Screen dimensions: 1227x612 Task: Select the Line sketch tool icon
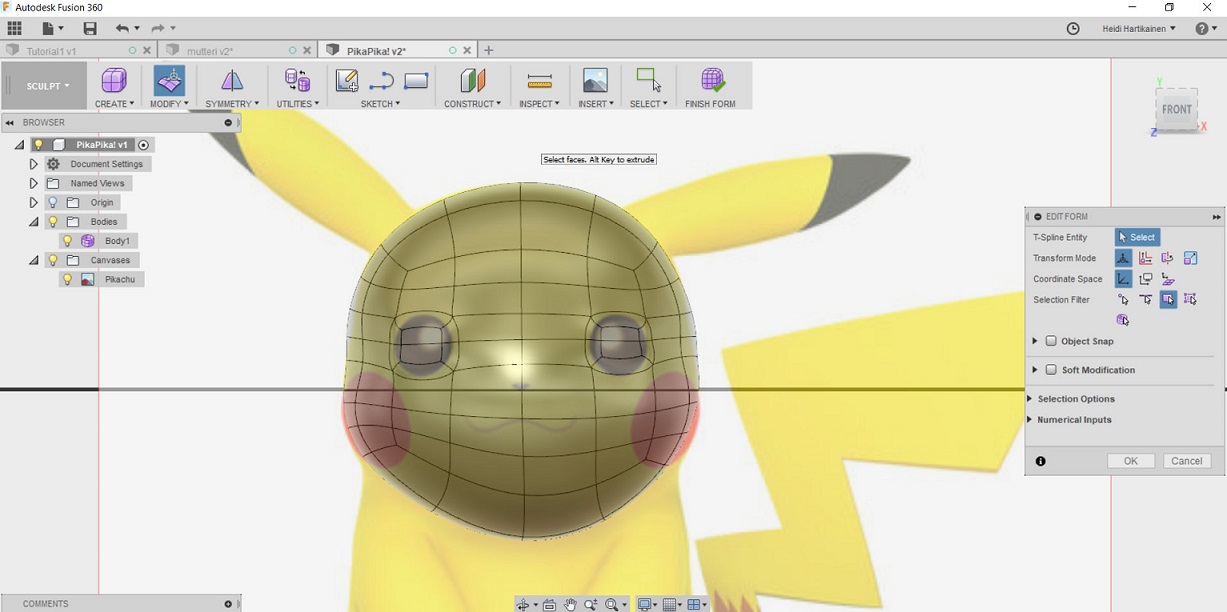(381, 81)
